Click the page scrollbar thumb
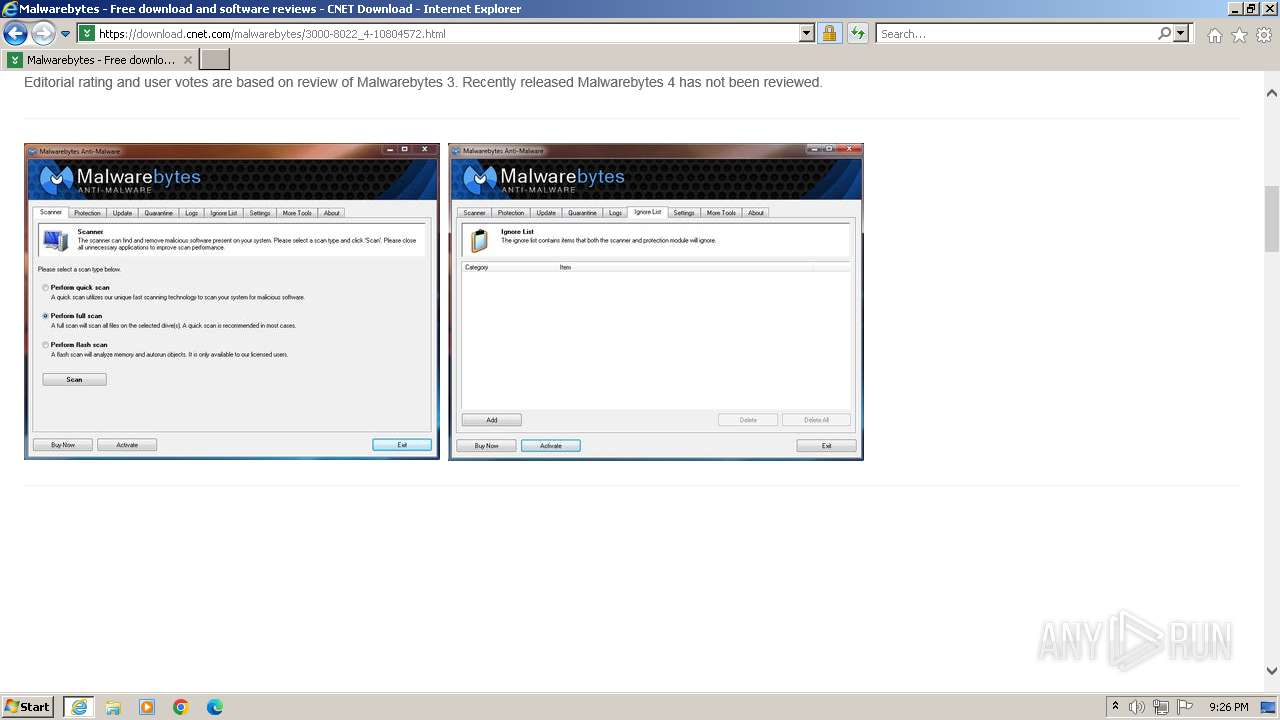 click(1272, 218)
